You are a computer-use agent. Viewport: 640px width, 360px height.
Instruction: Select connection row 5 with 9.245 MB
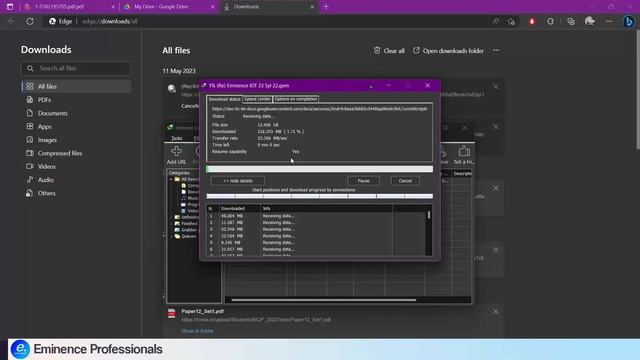(316, 242)
